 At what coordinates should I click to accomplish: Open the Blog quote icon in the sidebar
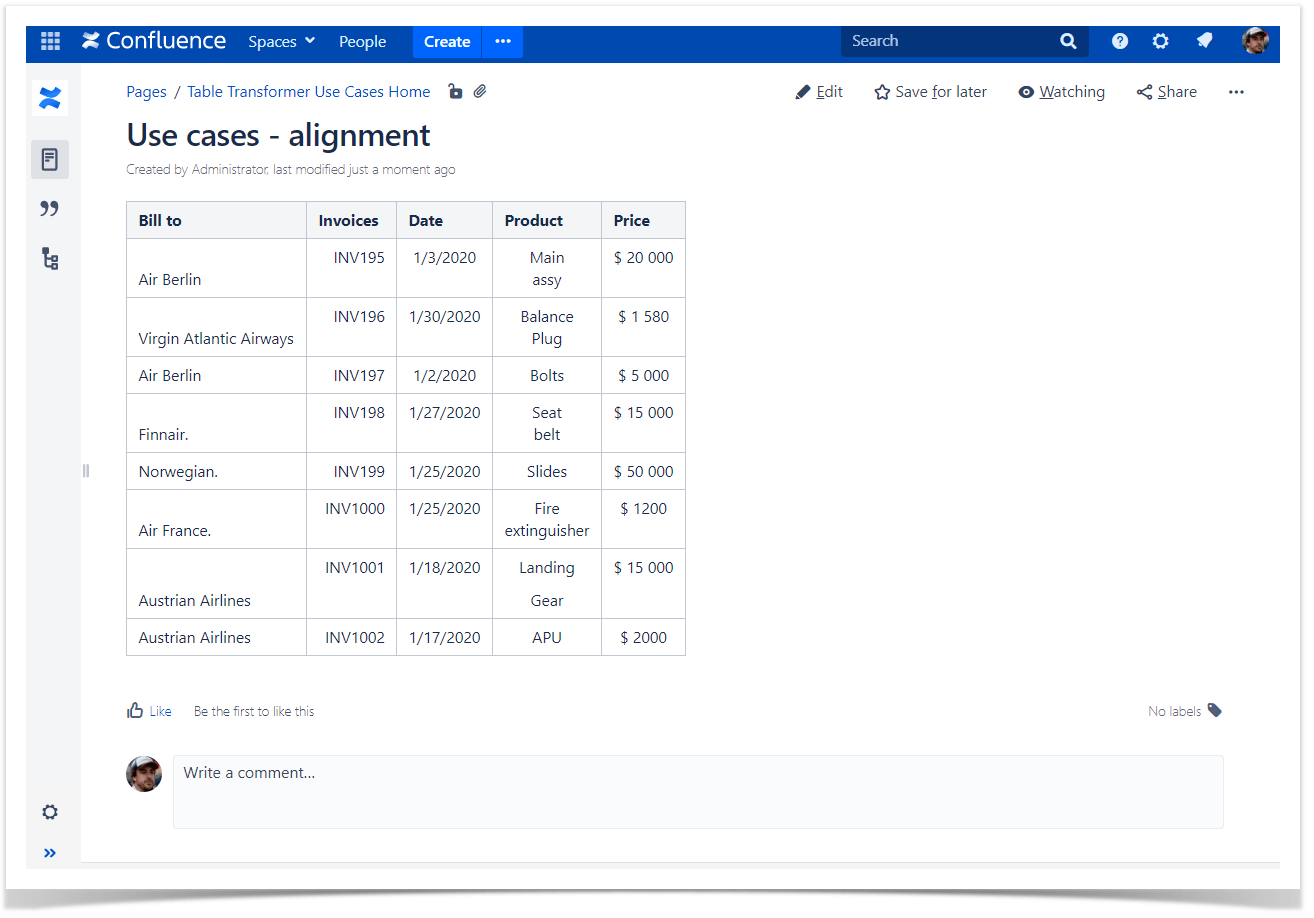pyautogui.click(x=50, y=208)
